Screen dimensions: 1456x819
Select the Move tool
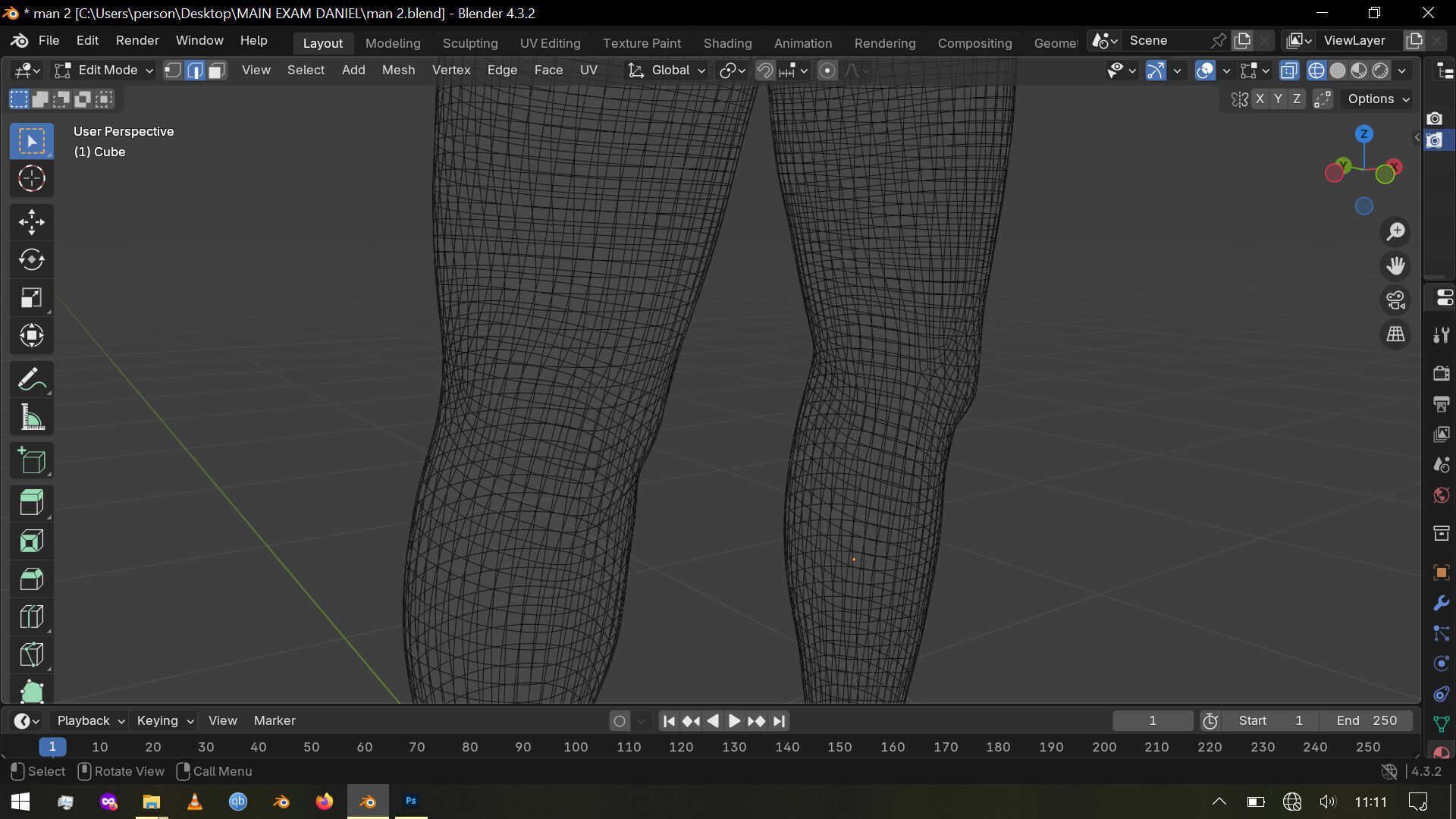pyautogui.click(x=31, y=222)
